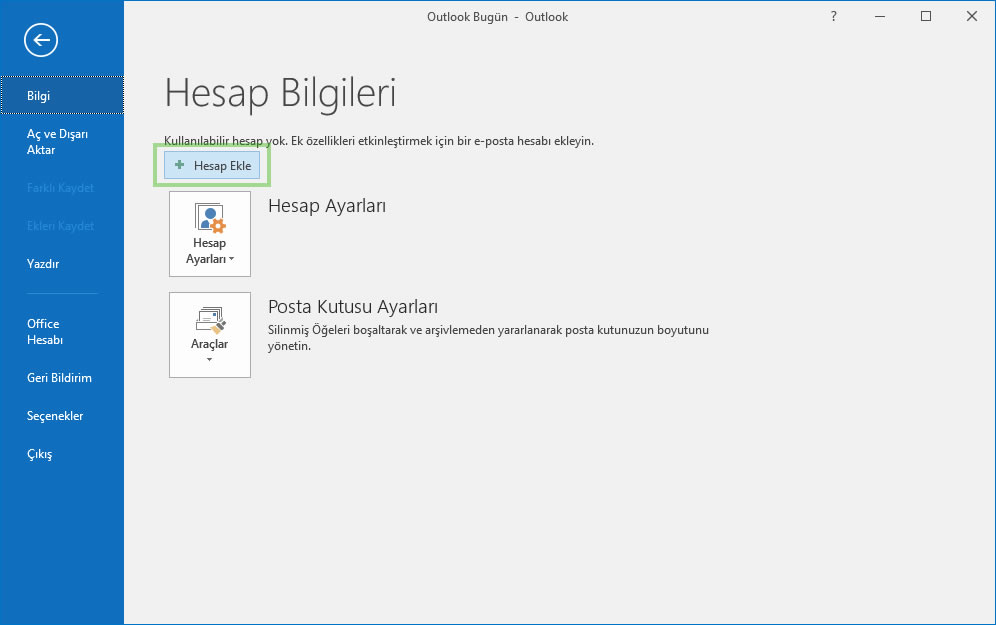This screenshot has width=996, height=625.
Task: Minimize the Outlook window
Action: tap(880, 17)
